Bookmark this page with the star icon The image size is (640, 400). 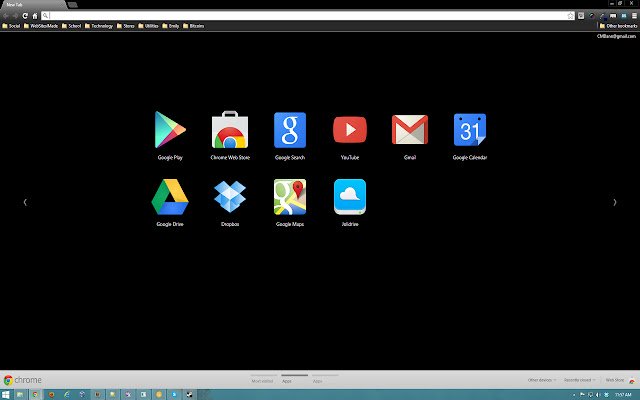tap(570, 16)
